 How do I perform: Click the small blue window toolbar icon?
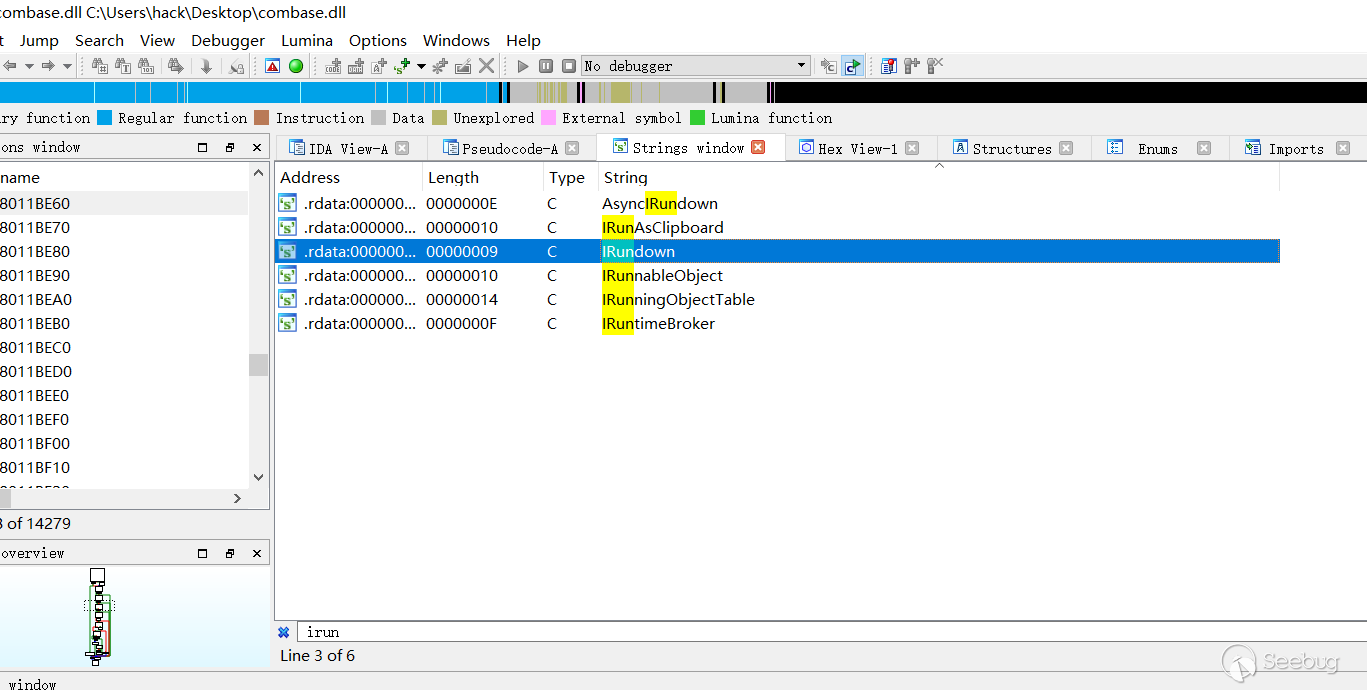(889, 66)
